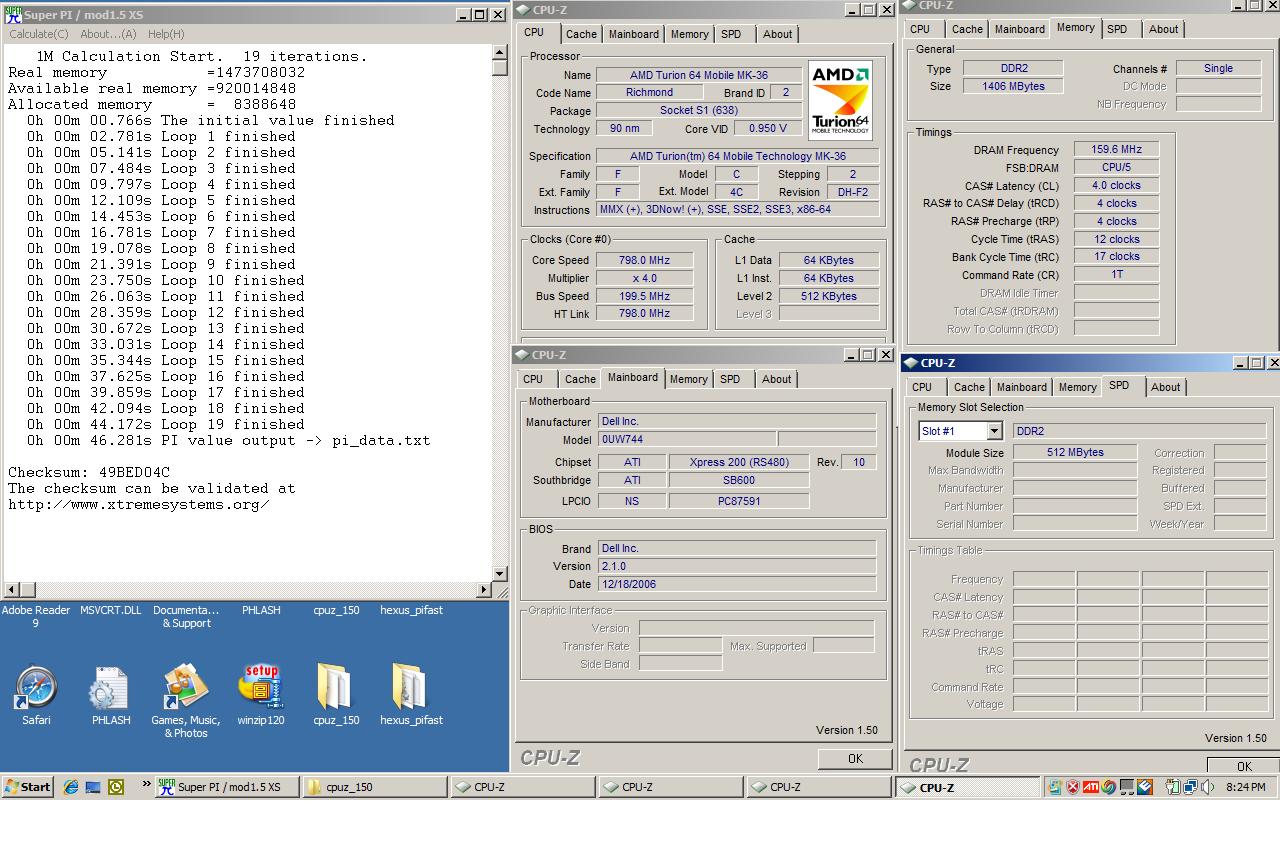This screenshot has width=1280, height=864.
Task: Click the DRAM Frequency value 159.6 MHz
Action: pos(1117,149)
